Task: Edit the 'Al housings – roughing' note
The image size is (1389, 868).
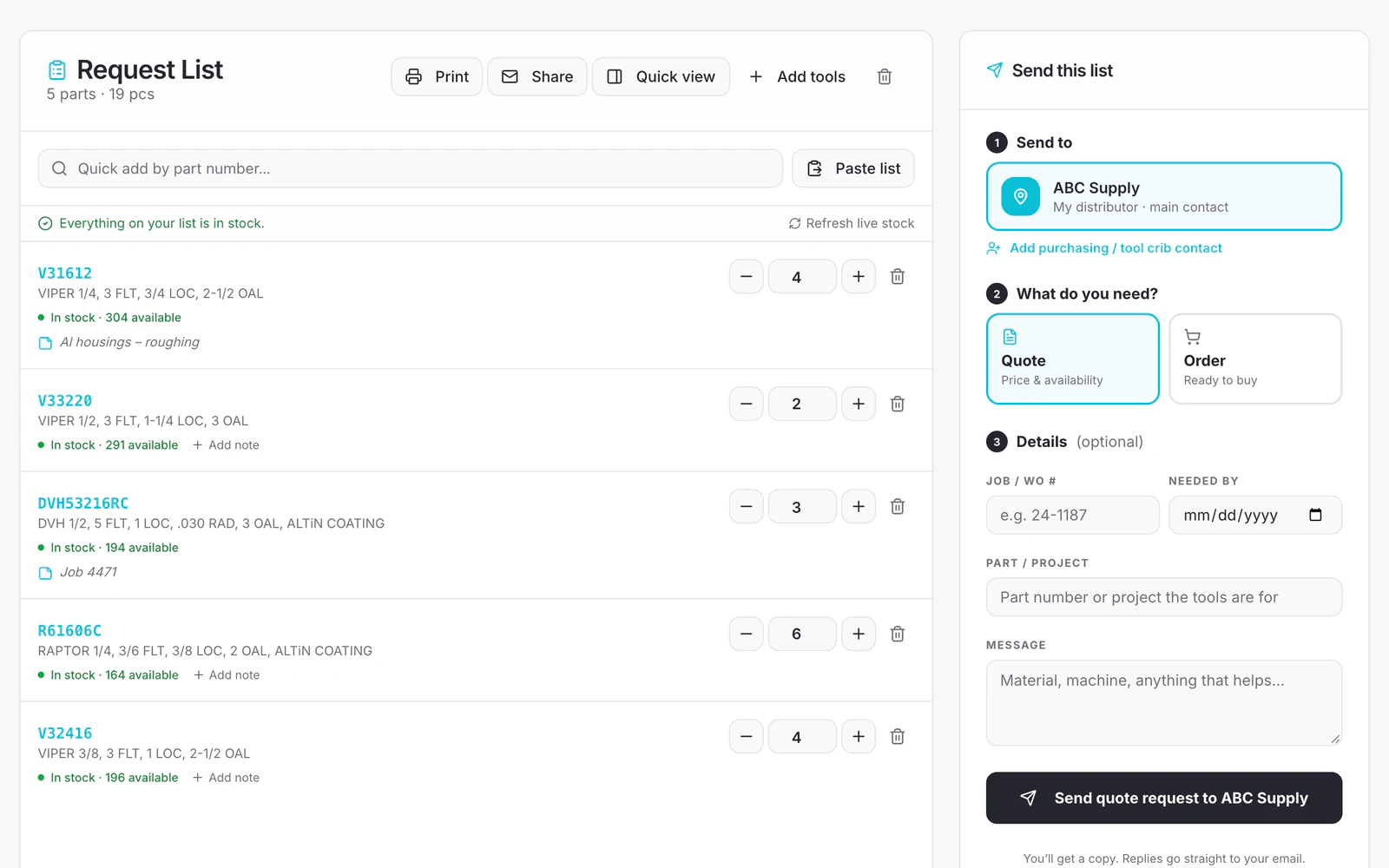Action: (x=119, y=342)
